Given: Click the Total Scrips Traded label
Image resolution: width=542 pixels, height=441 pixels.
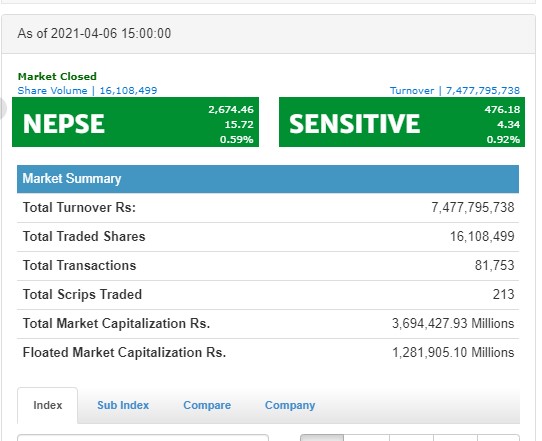Looking at the screenshot, I should (82, 294).
